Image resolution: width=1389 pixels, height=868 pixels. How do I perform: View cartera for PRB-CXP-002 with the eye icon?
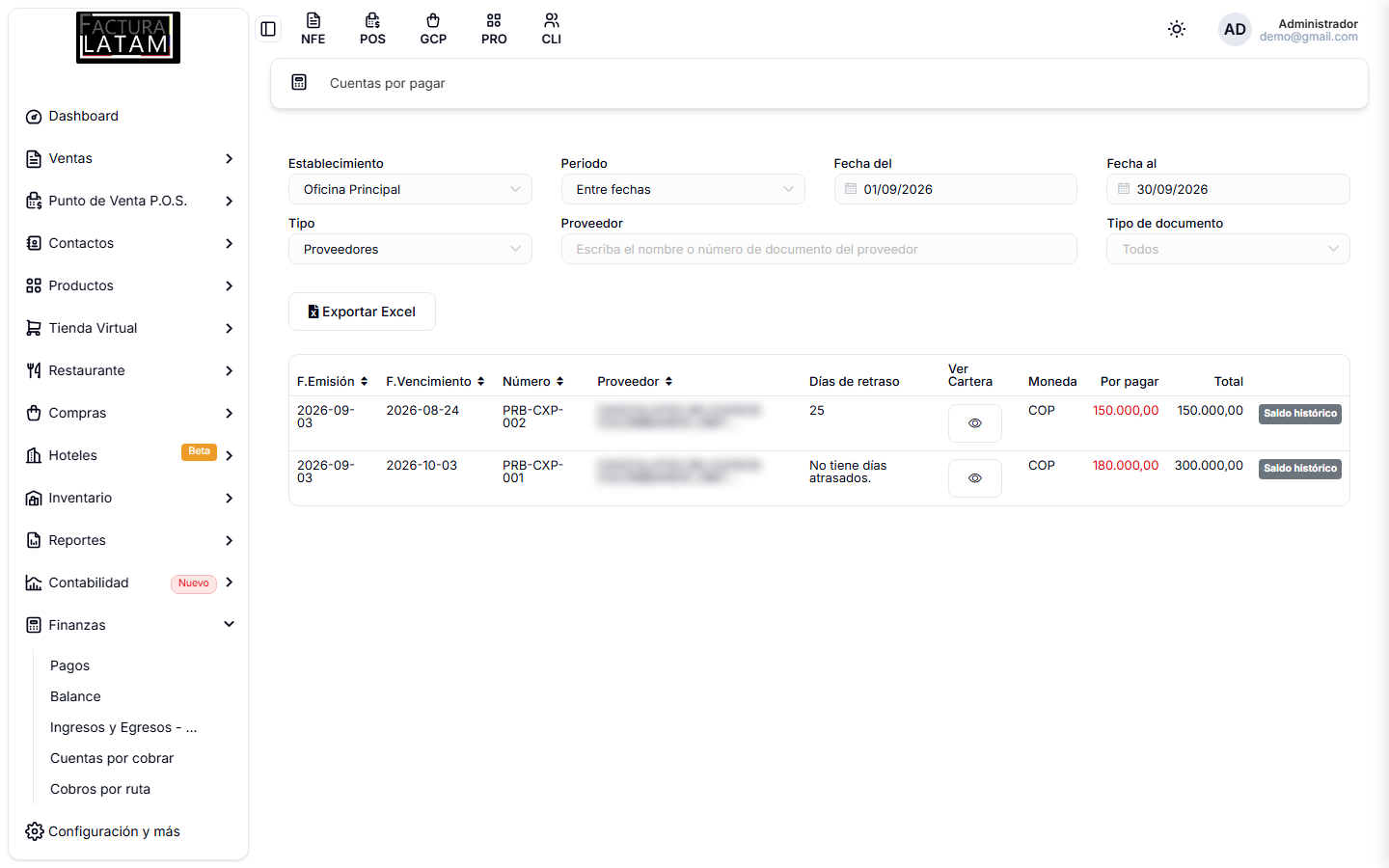point(975,423)
